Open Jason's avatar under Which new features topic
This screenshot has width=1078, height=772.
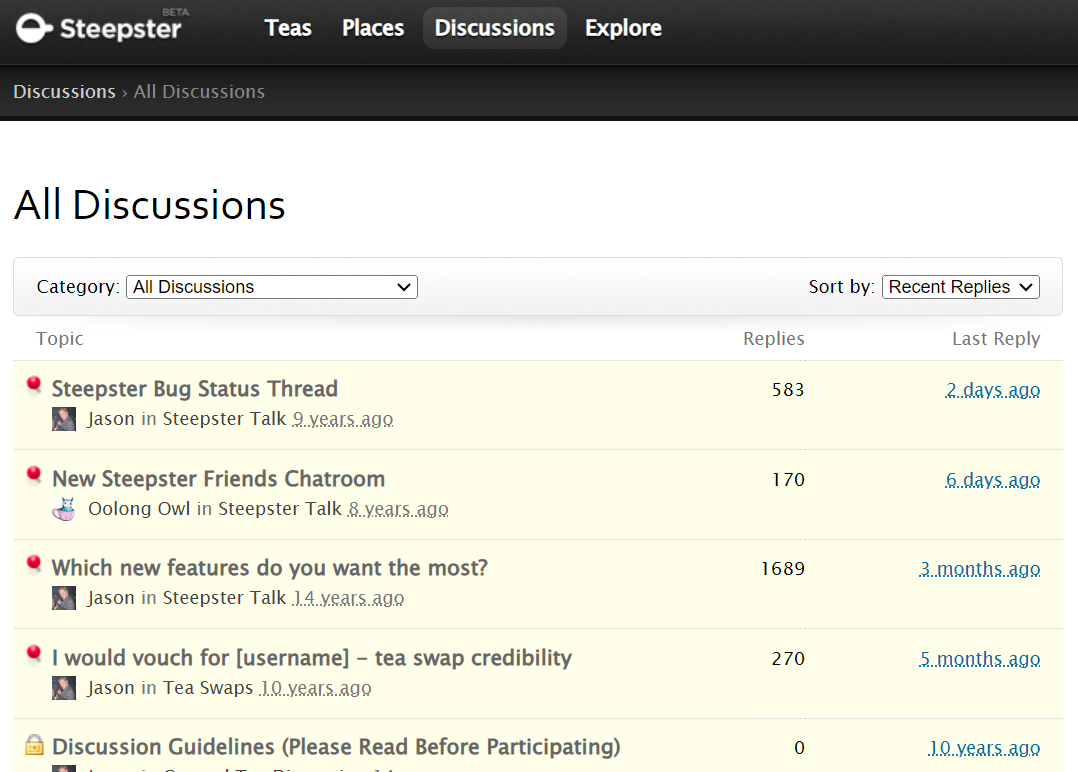64,598
